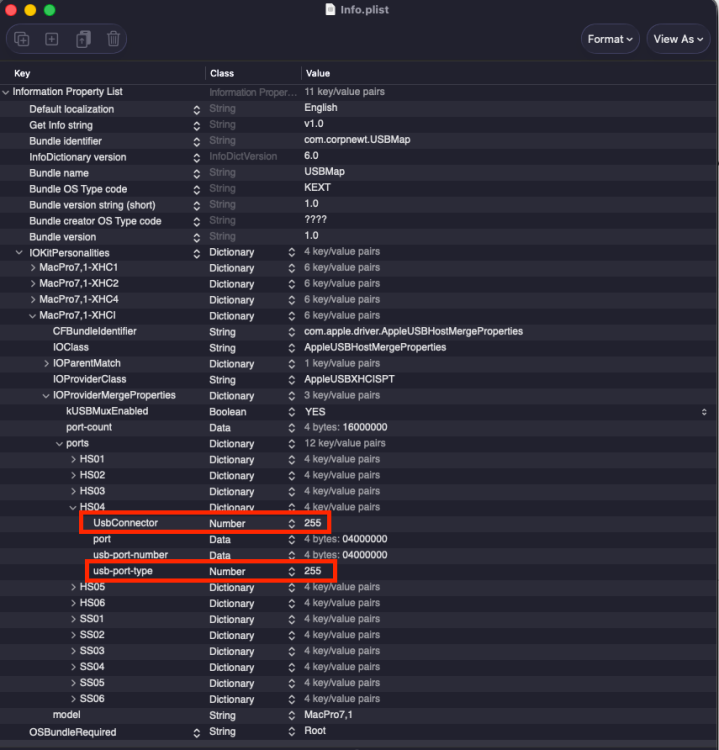This screenshot has height=750, width=719.
Task: Select the com.apple.driver.AppleUSBHostMergeProperties value
Action: tap(413, 331)
